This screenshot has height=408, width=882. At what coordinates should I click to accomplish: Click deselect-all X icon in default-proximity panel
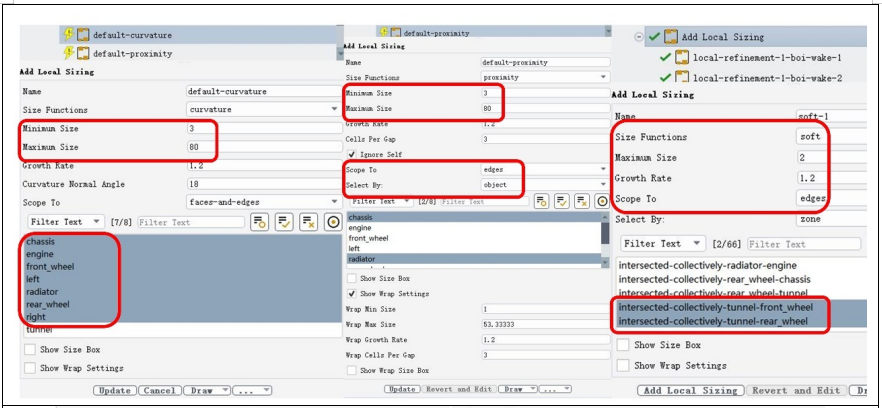tap(582, 201)
